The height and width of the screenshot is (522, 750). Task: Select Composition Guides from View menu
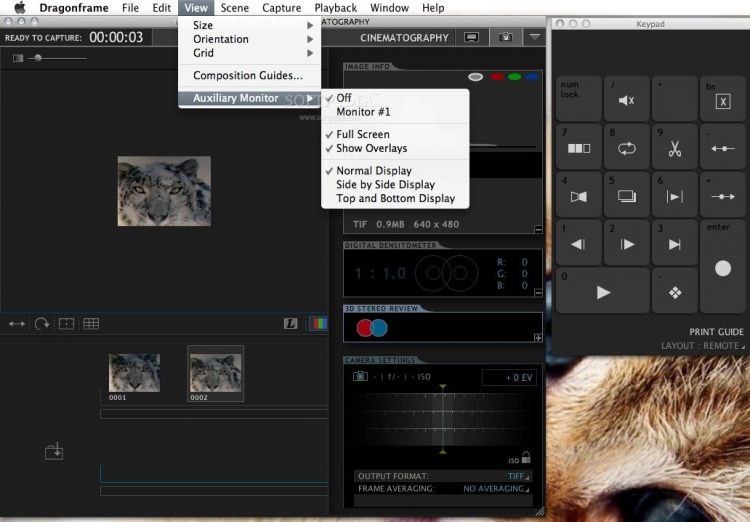click(247, 76)
